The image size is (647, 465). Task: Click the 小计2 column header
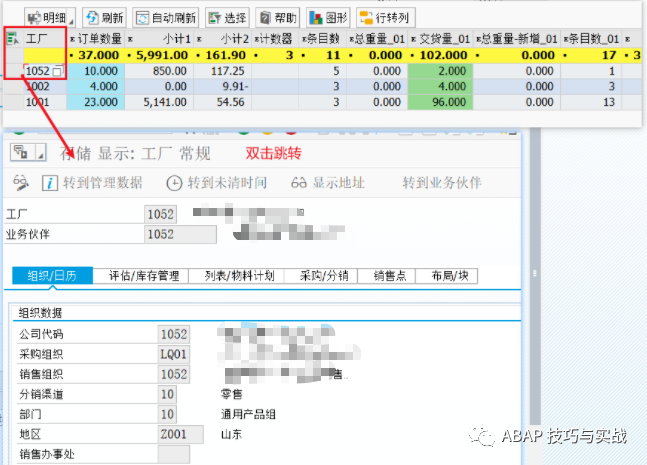[x=223, y=39]
